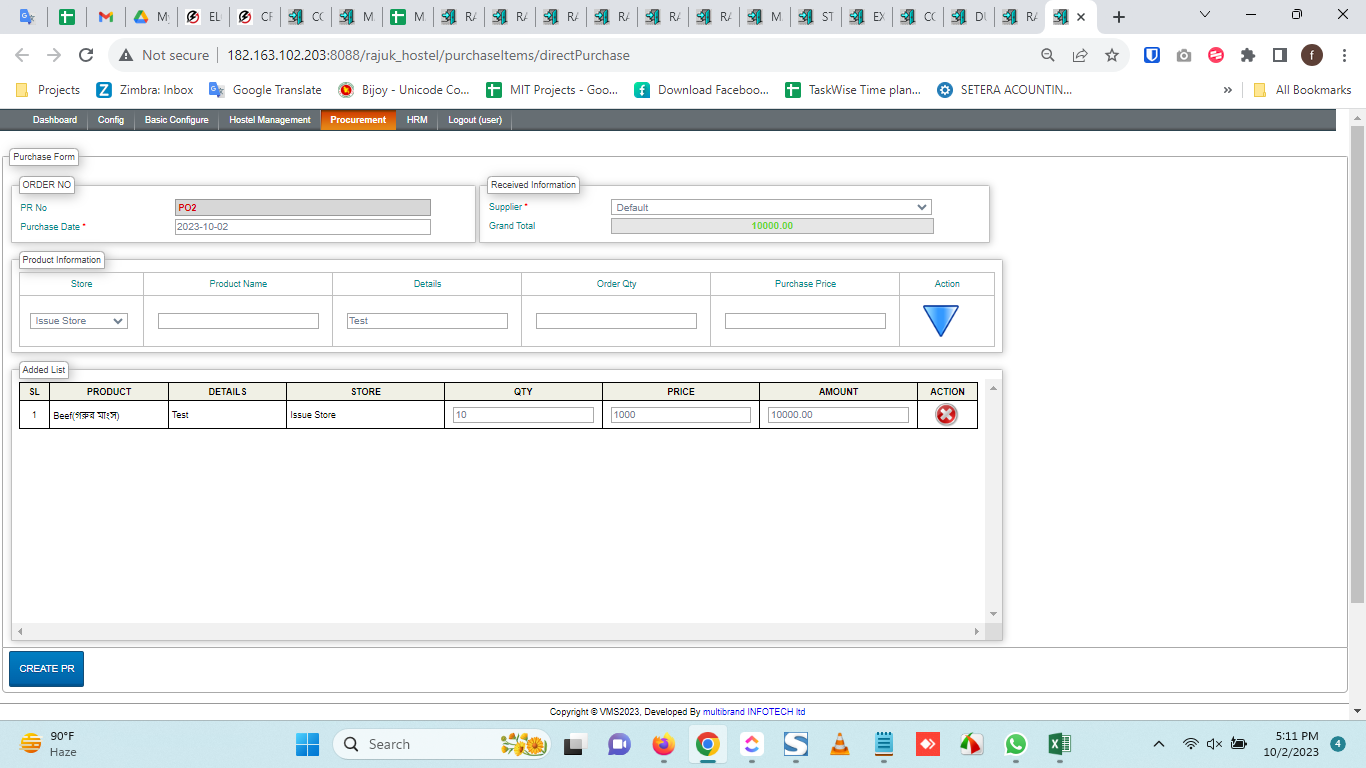Click Logout (user) in the menu bar

tap(475, 120)
